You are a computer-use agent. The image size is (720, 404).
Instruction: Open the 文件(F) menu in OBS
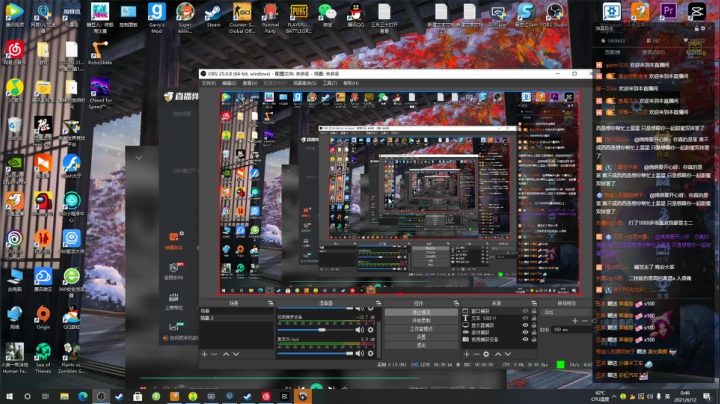pos(209,83)
